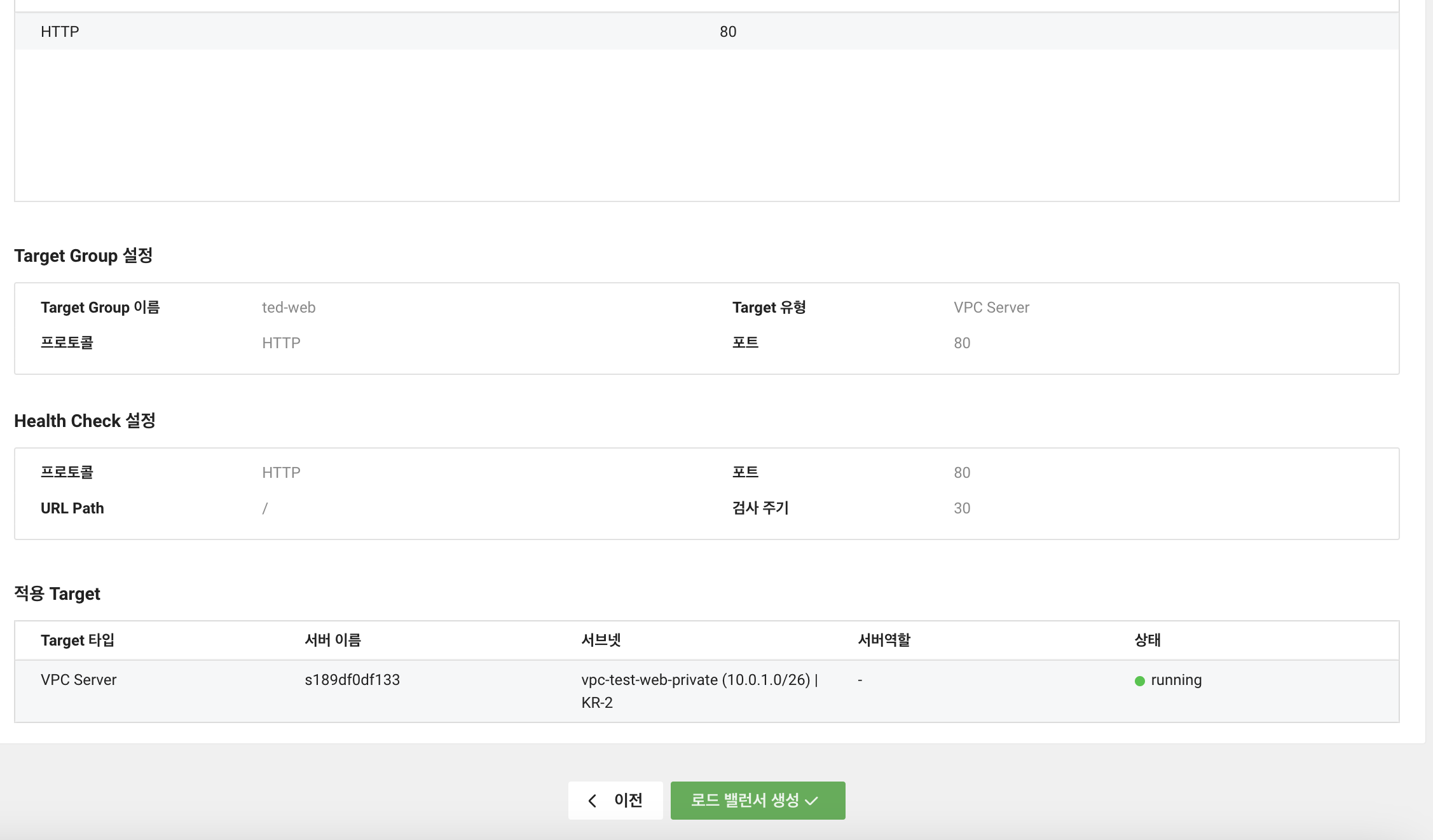Click the 검사 주기 value 30
1433x840 pixels.
962,508
